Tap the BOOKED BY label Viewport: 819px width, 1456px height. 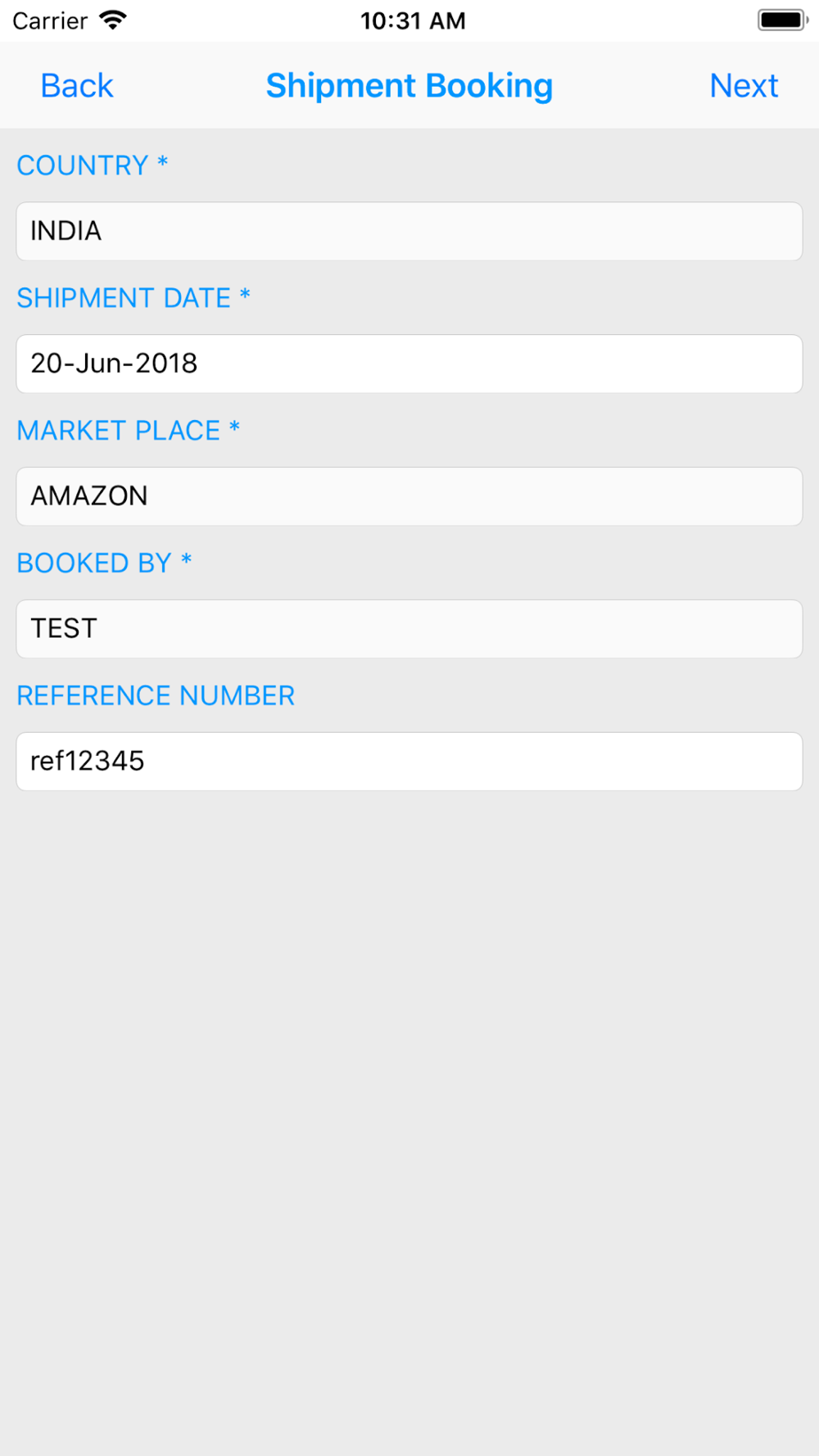[104, 563]
